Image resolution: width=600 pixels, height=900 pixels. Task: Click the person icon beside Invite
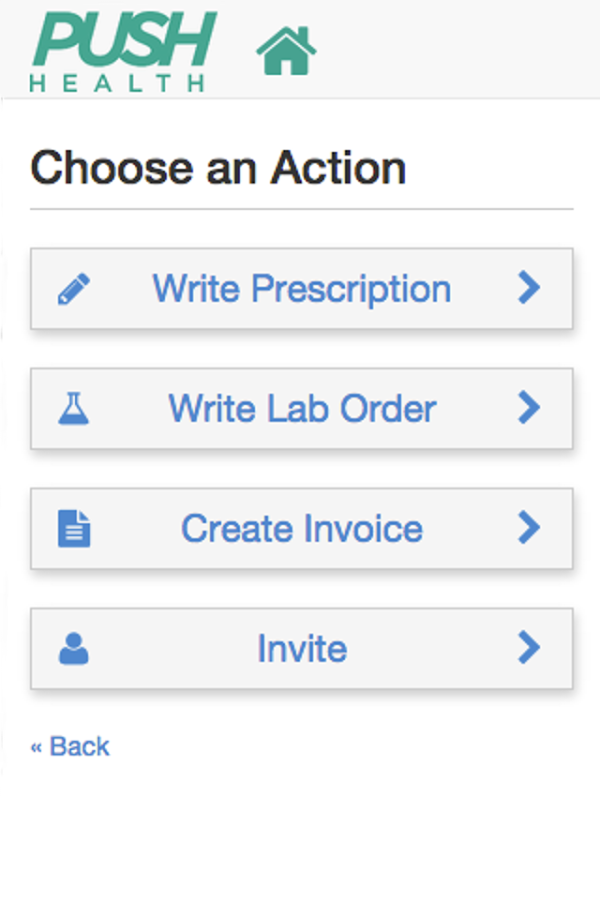(74, 649)
